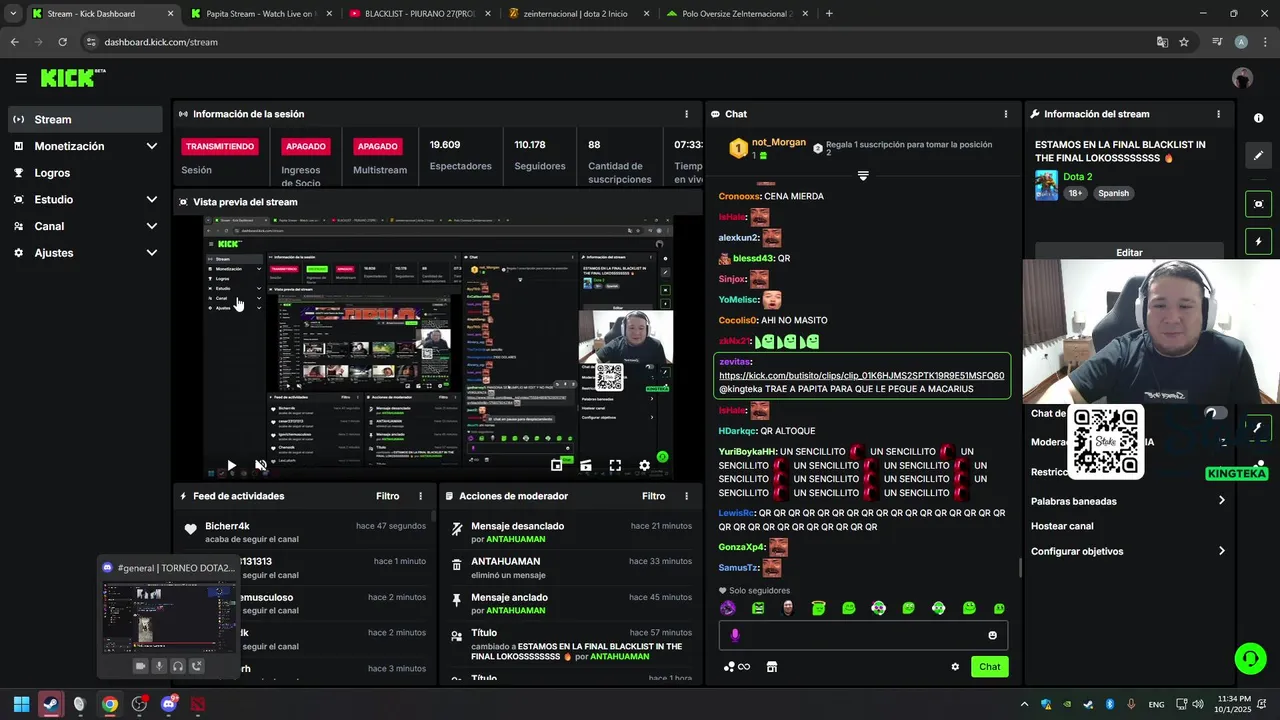Image resolution: width=1280 pixels, height=720 pixels.
Task: Play the stream preview
Action: click(x=231, y=465)
